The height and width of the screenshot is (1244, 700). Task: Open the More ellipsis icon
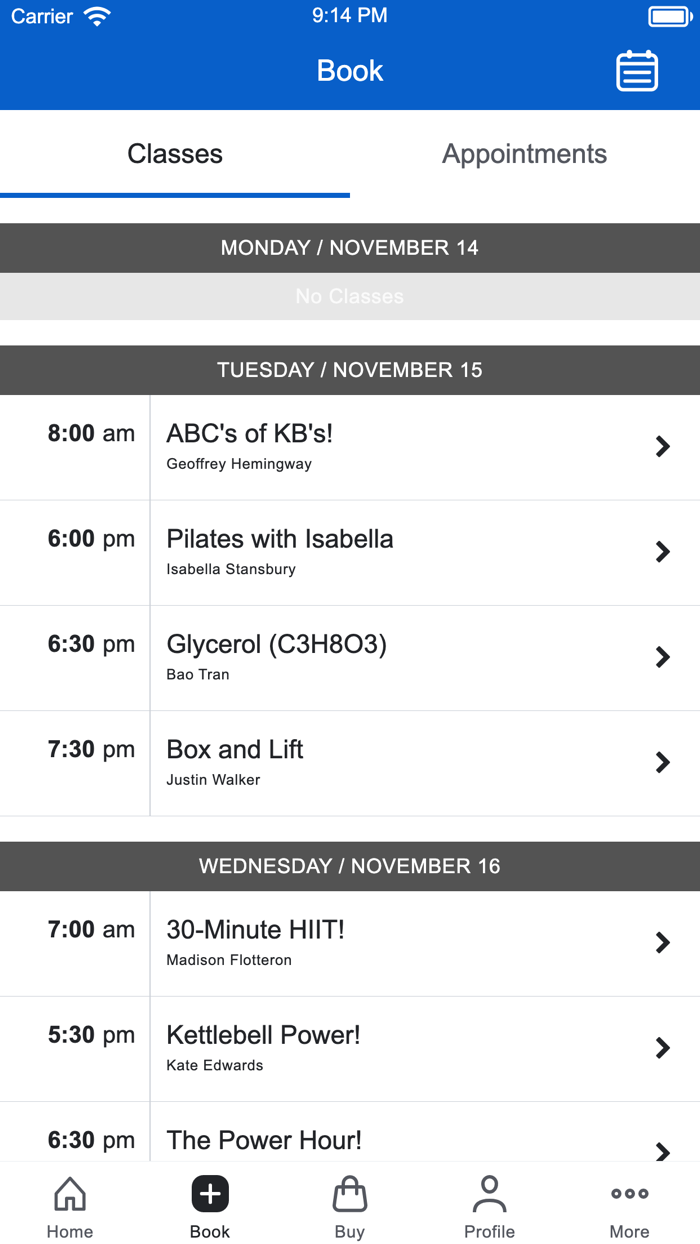tap(629, 1194)
